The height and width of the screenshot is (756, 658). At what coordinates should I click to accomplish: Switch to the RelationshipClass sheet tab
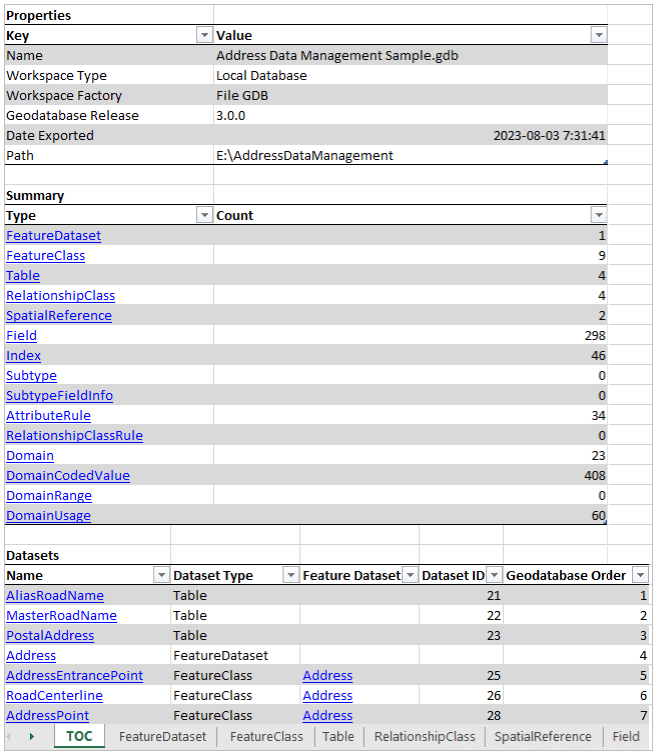point(425,737)
